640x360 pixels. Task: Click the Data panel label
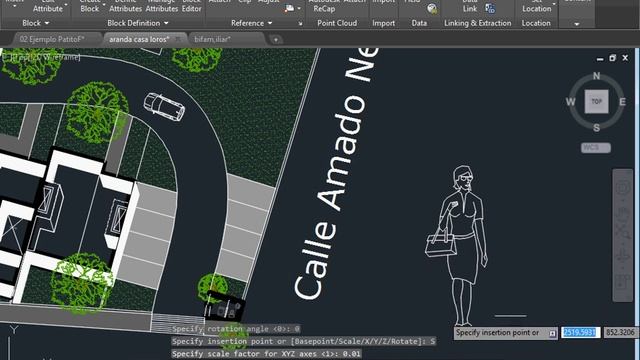[x=419, y=23]
